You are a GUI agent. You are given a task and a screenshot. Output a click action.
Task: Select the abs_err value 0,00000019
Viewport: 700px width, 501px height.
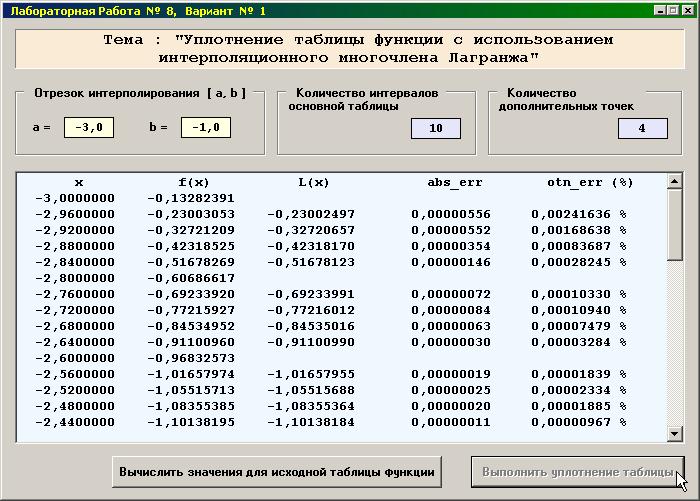click(451, 374)
